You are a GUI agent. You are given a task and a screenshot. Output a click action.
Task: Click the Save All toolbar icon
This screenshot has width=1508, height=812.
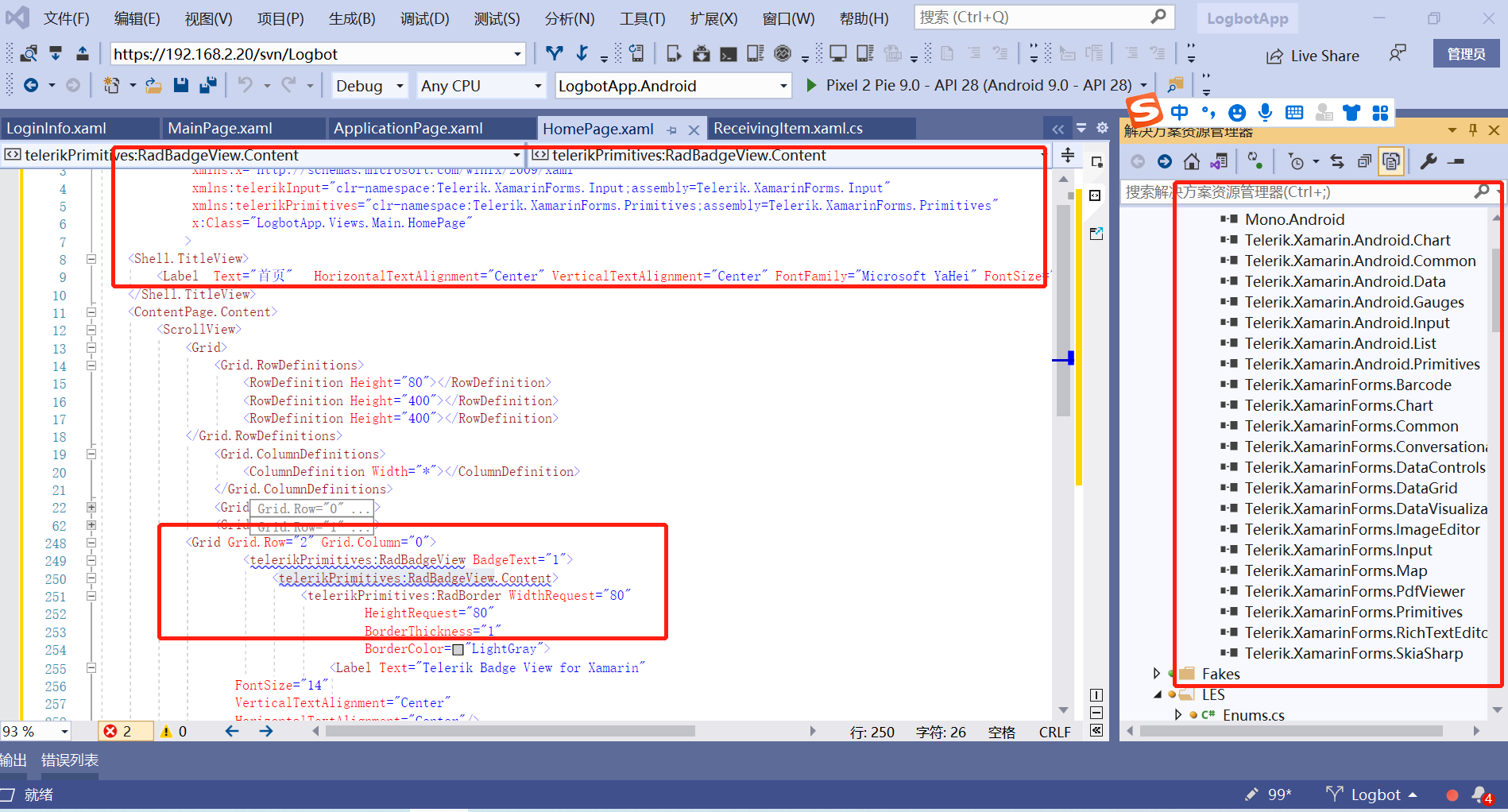click(x=208, y=86)
